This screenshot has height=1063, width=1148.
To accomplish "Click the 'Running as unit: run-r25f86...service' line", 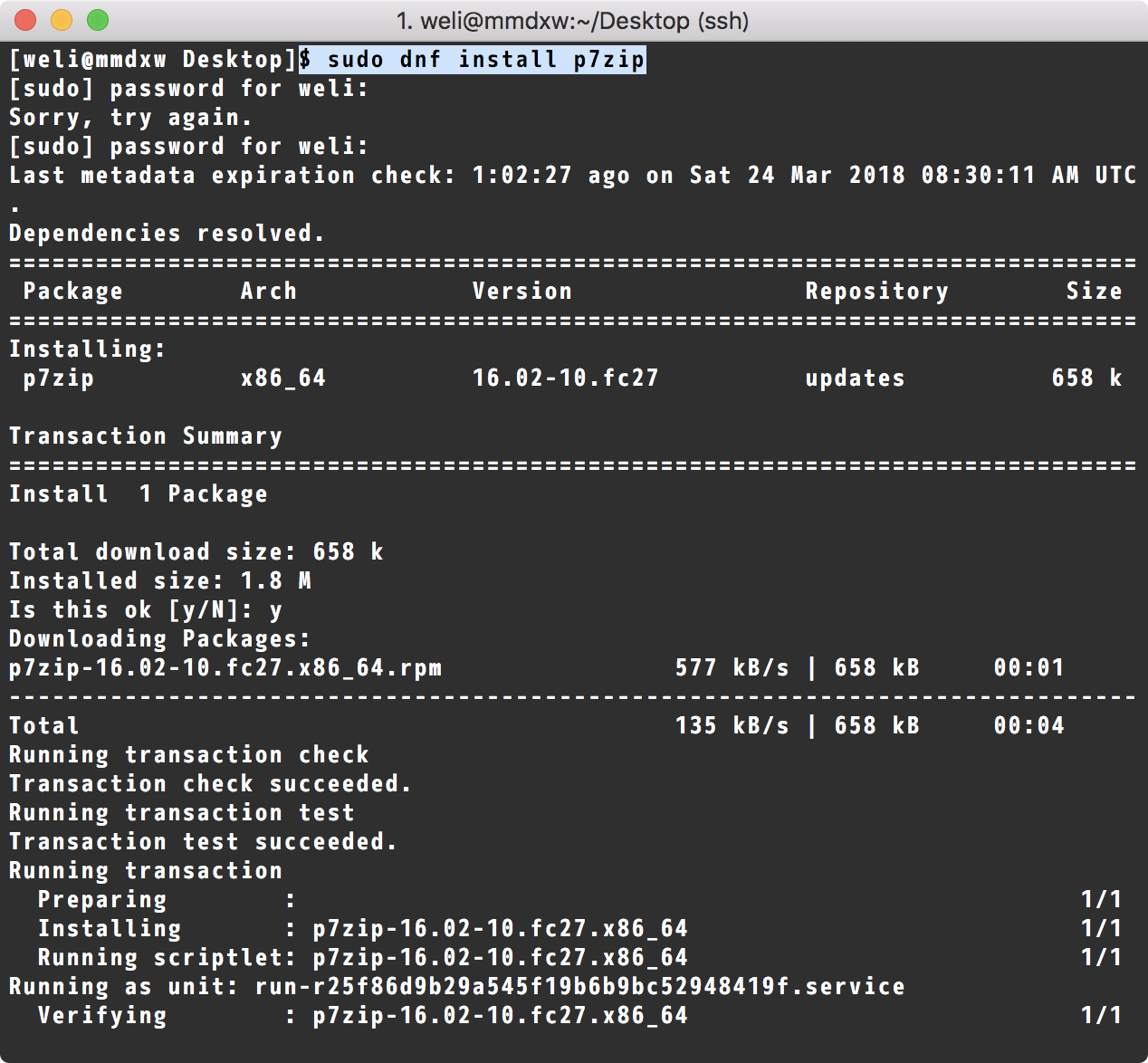I will tap(457, 987).
